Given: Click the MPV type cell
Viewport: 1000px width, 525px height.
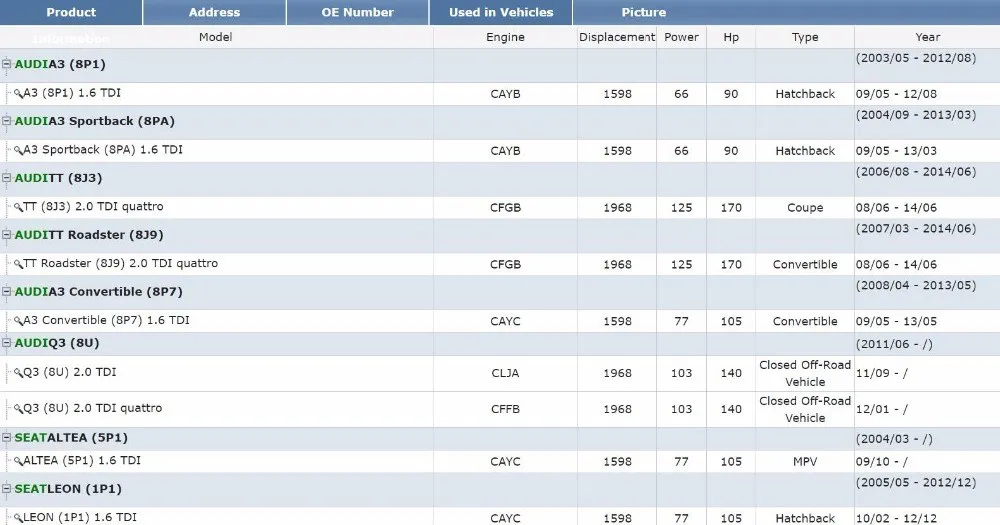Looking at the screenshot, I should 805,461.
